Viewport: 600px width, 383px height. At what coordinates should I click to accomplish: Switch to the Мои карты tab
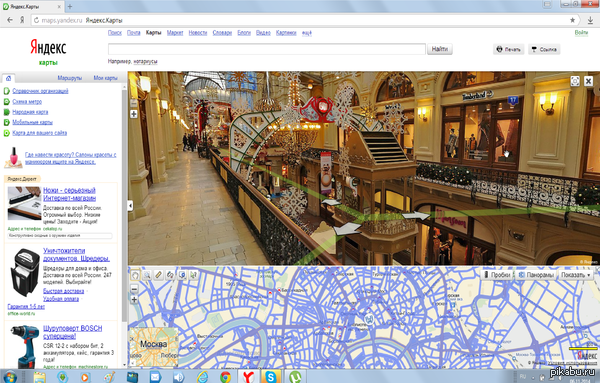pos(105,78)
